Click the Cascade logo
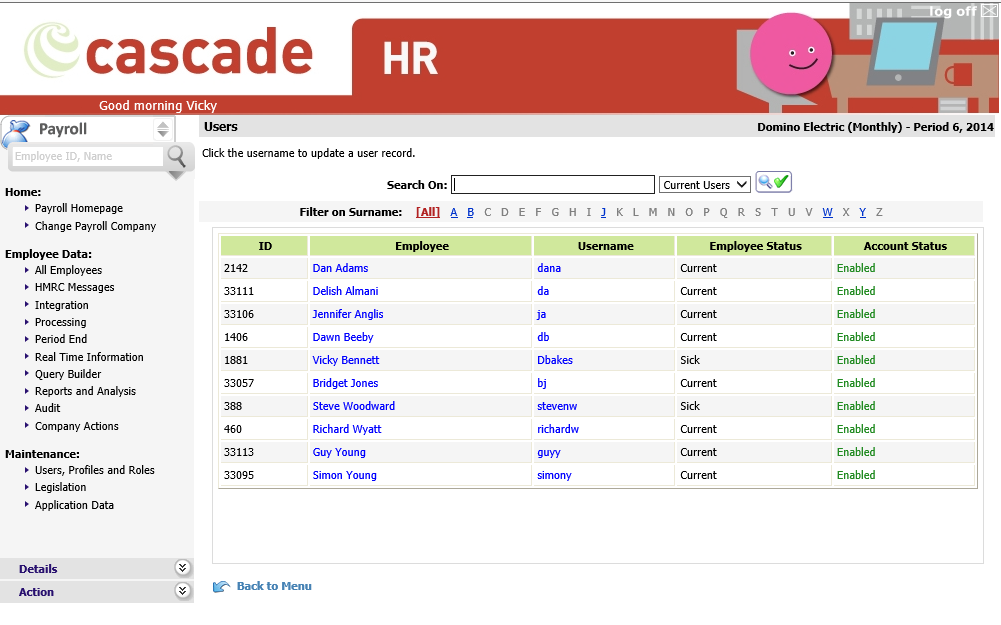The height and width of the screenshot is (625, 1001). pyautogui.click(x=169, y=50)
